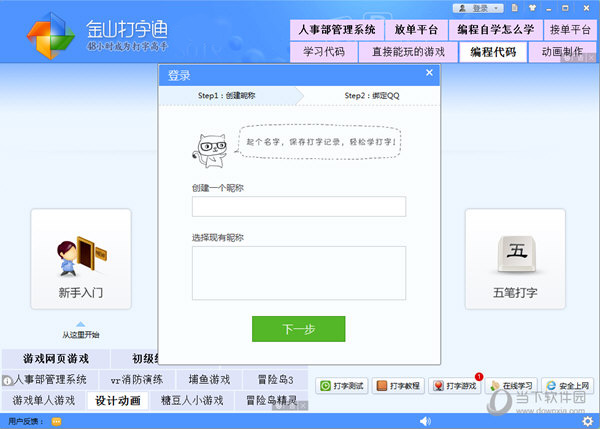Click the green 下一步 button
Image resolution: width=600 pixels, height=429 pixels.
(x=298, y=329)
